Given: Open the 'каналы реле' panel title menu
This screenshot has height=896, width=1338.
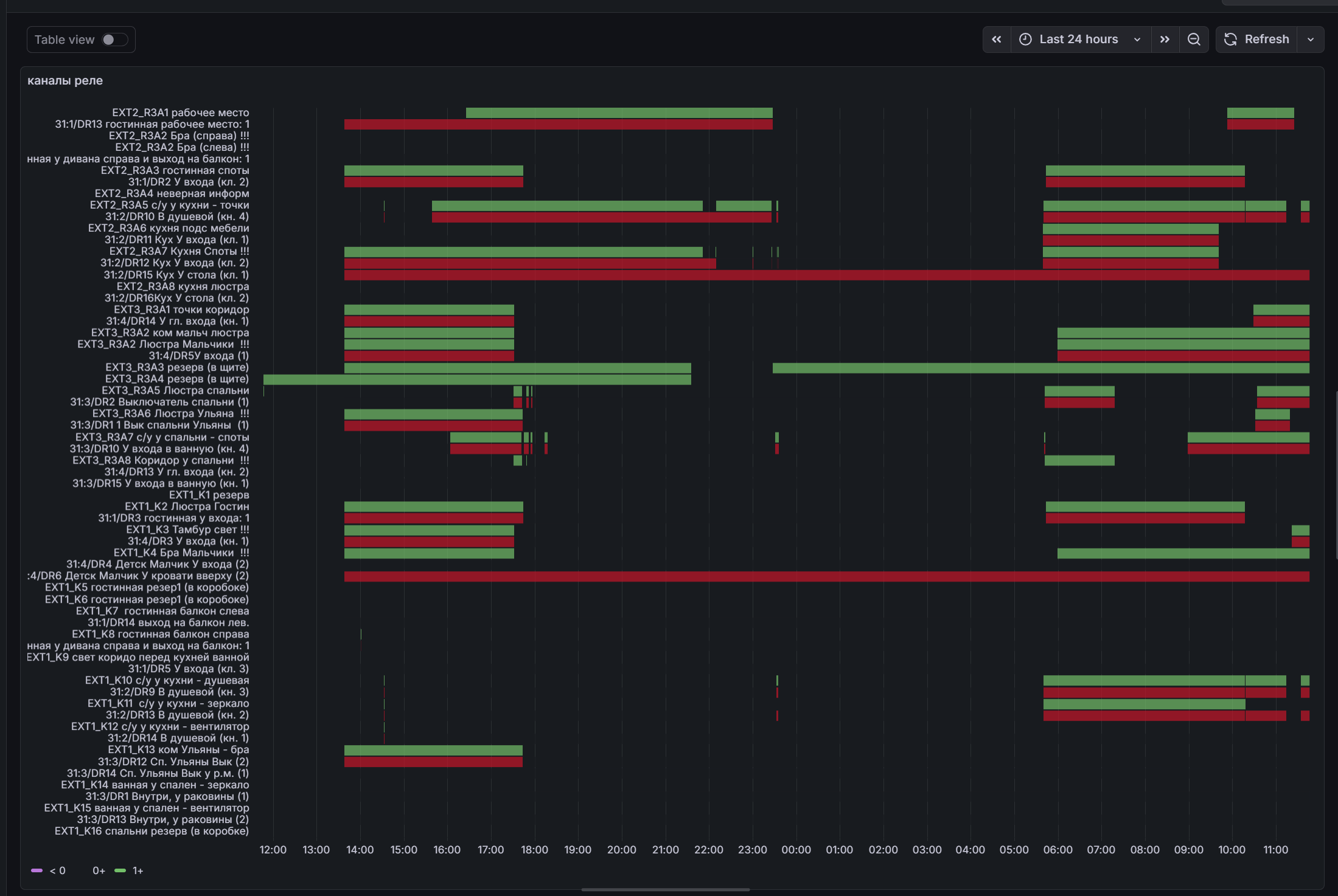Looking at the screenshot, I should [65, 81].
